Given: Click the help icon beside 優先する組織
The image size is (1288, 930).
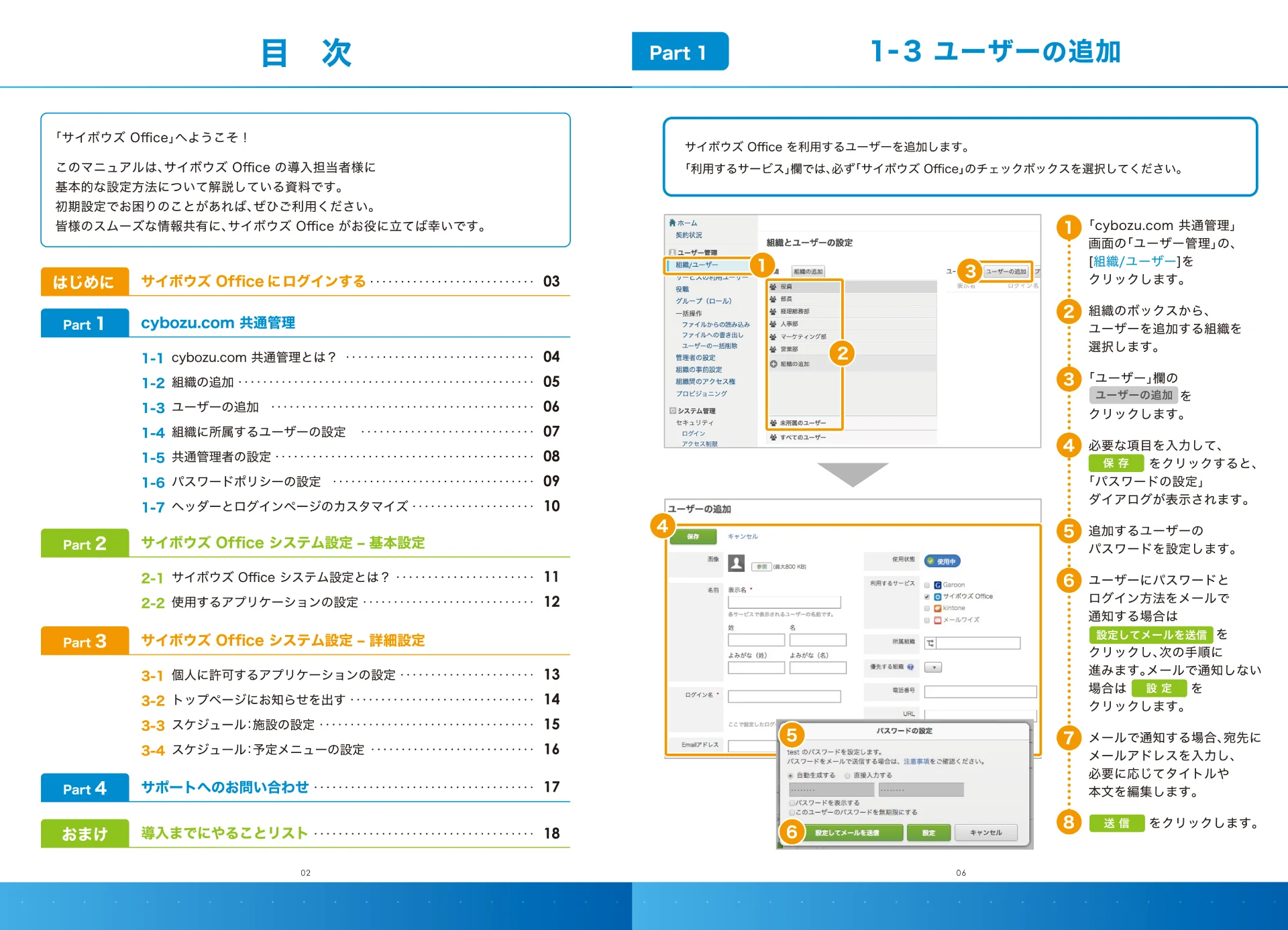Looking at the screenshot, I should [910, 667].
